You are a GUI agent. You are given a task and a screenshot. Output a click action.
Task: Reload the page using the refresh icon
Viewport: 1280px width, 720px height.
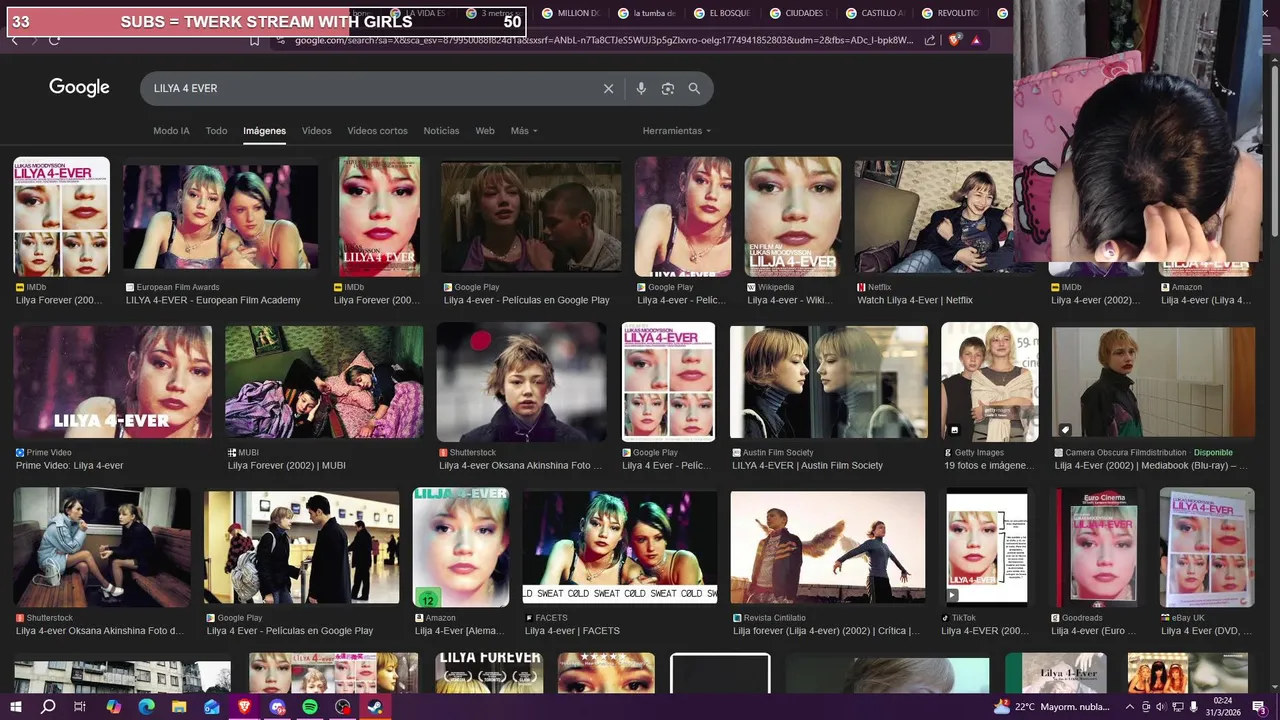[54, 40]
